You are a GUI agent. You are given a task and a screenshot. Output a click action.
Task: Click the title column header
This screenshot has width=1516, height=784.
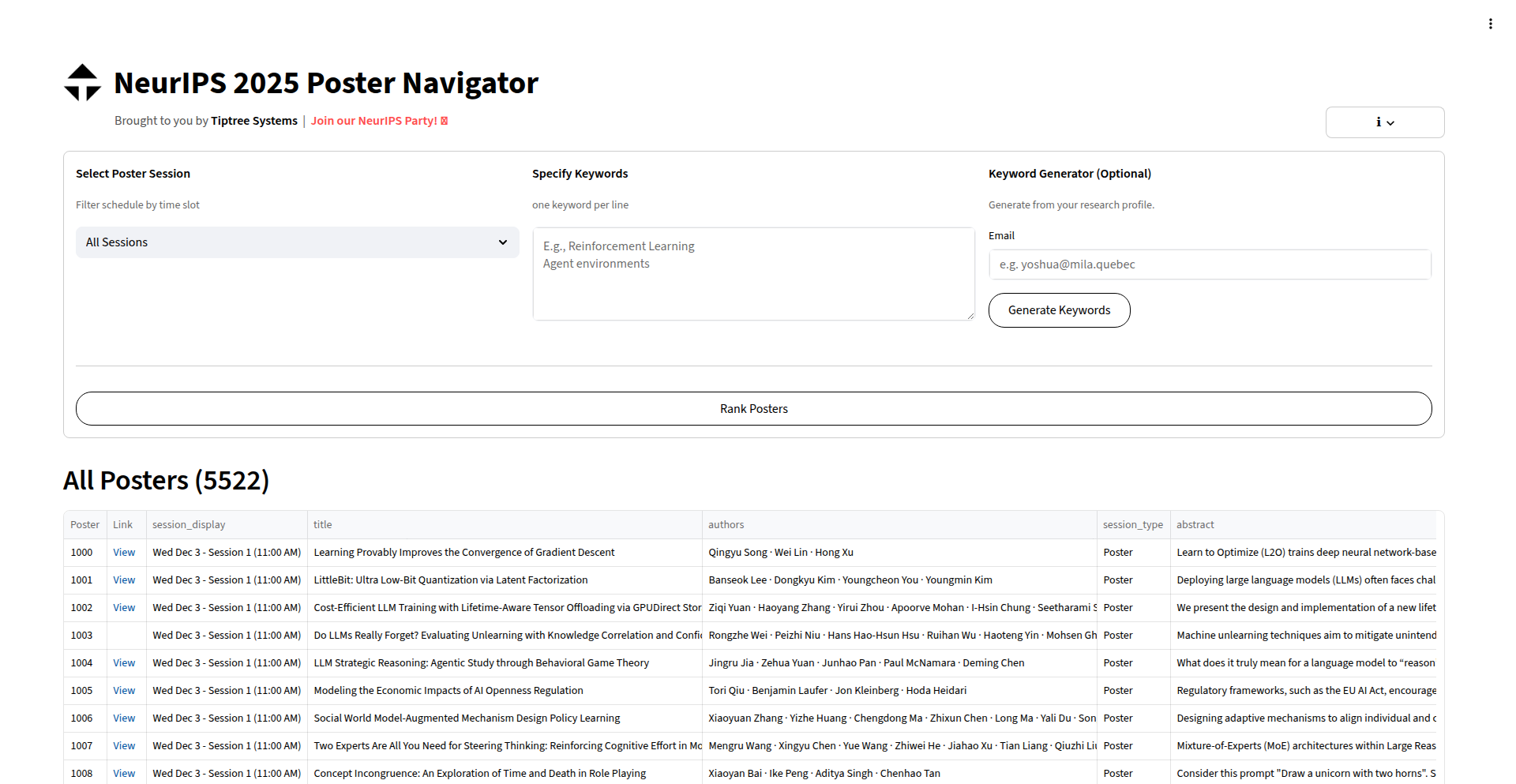click(323, 524)
